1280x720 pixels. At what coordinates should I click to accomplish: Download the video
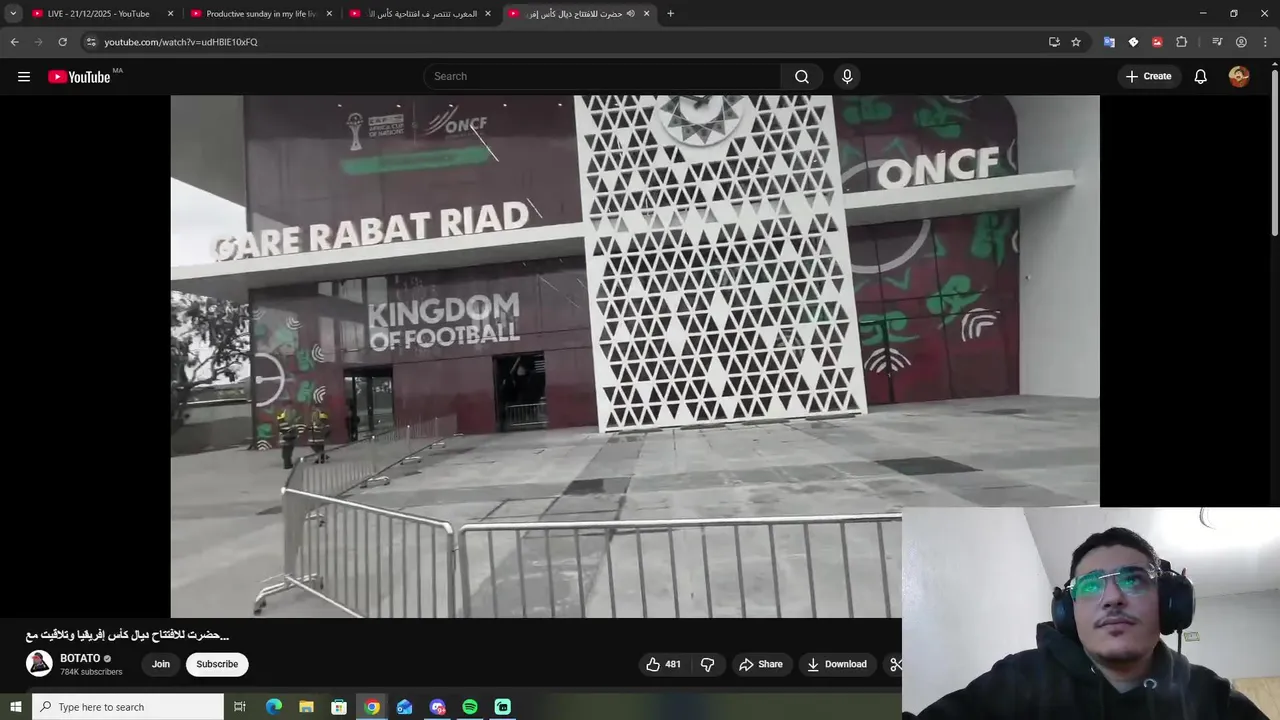837,664
